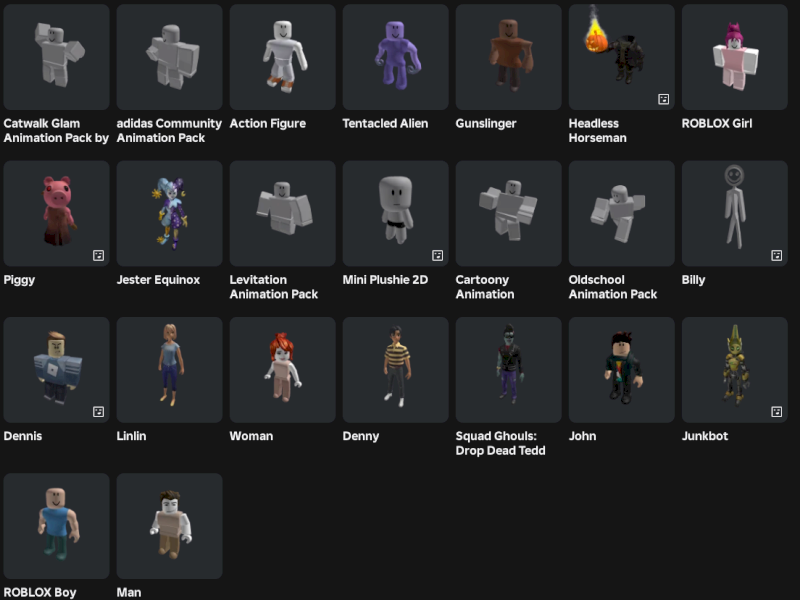800x600 pixels.
Task: Click the 'Oldschool Animation Pack' name label
Action: 613,287
